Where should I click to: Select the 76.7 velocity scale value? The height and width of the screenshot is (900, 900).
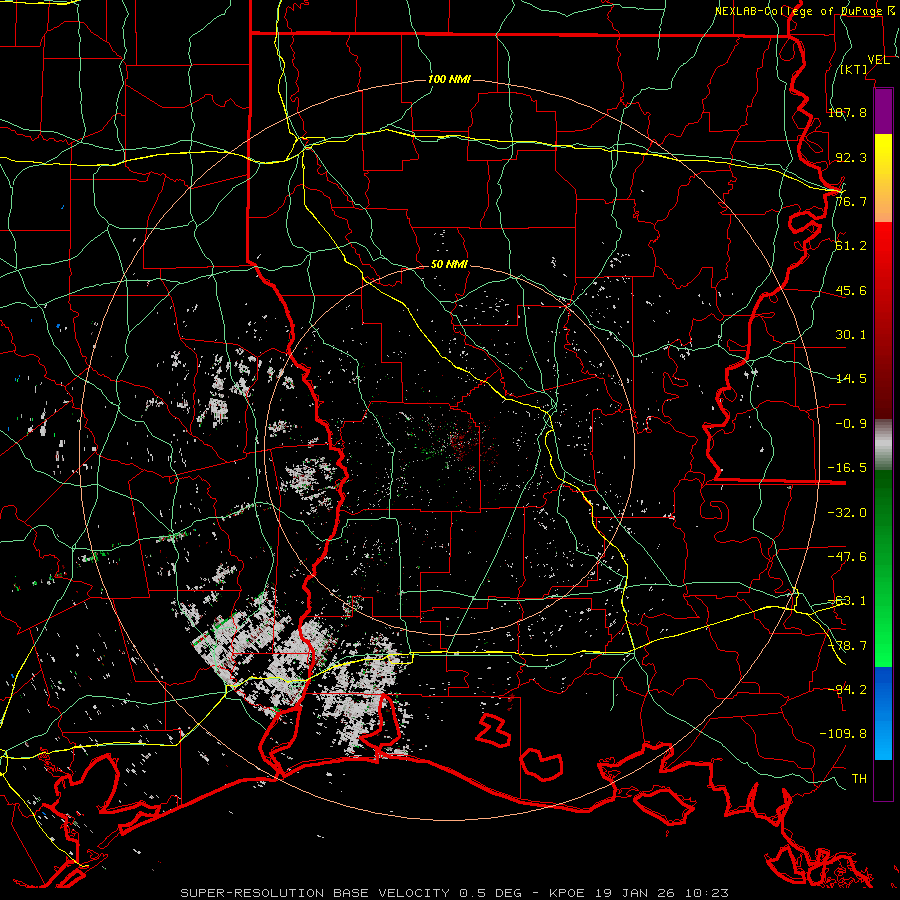point(851,201)
